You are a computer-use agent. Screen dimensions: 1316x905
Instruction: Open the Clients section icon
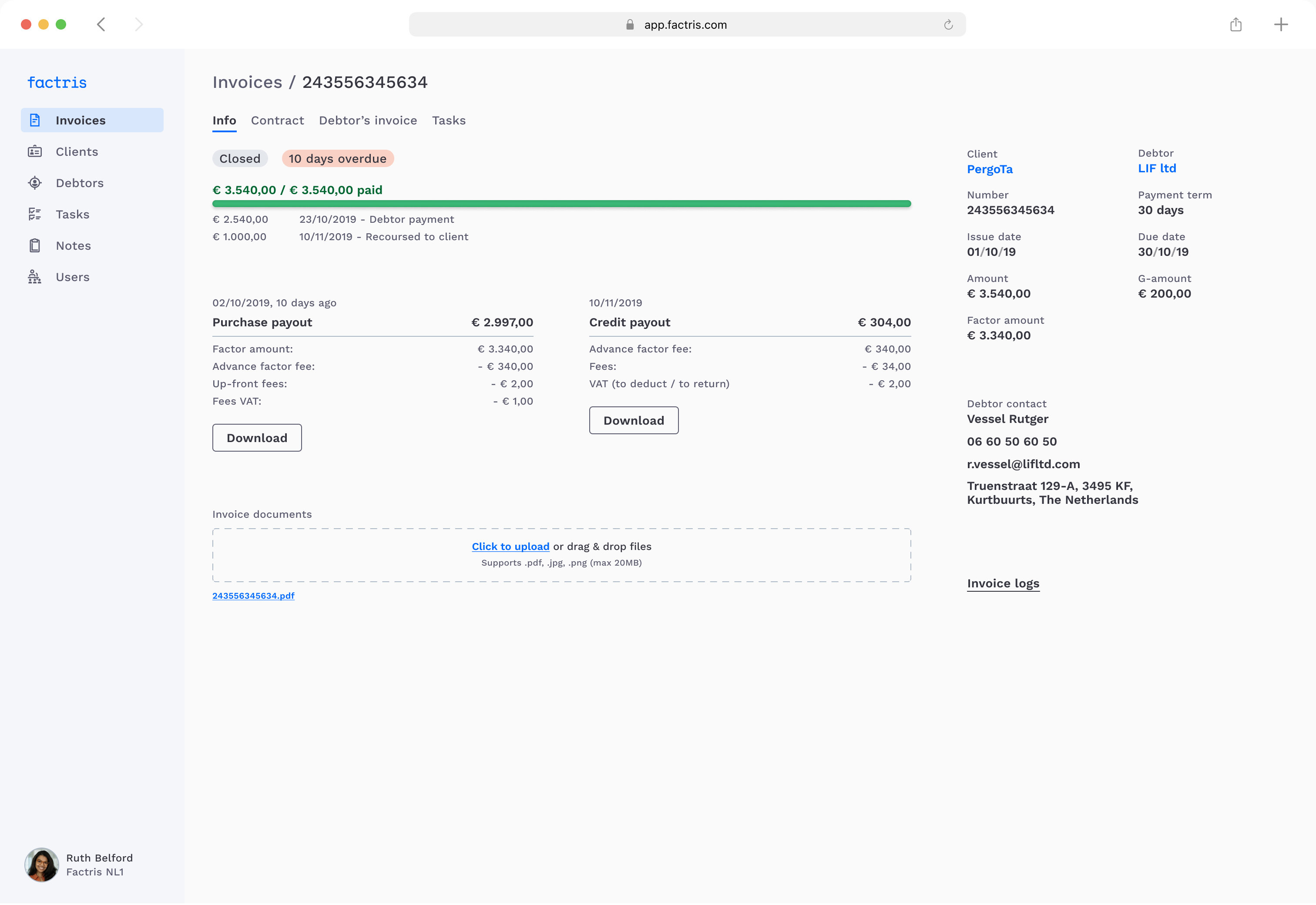(x=35, y=151)
